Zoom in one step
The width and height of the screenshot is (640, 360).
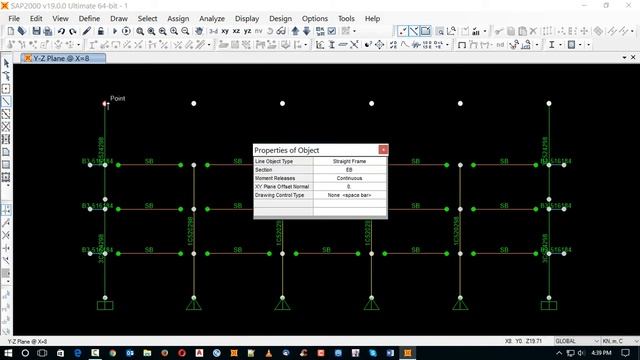(x=174, y=31)
